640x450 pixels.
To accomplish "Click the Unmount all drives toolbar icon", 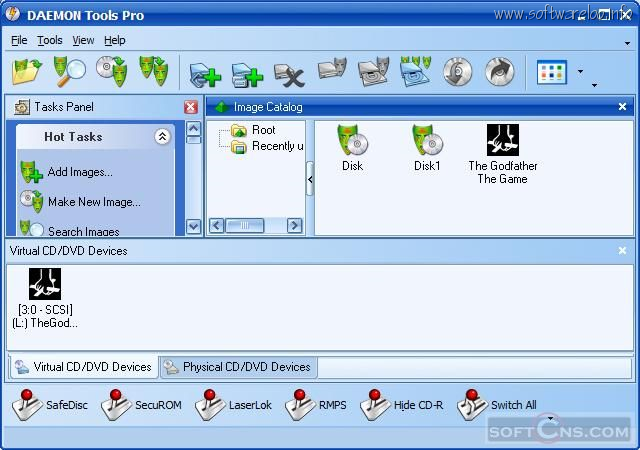I will pyautogui.click(x=416, y=72).
